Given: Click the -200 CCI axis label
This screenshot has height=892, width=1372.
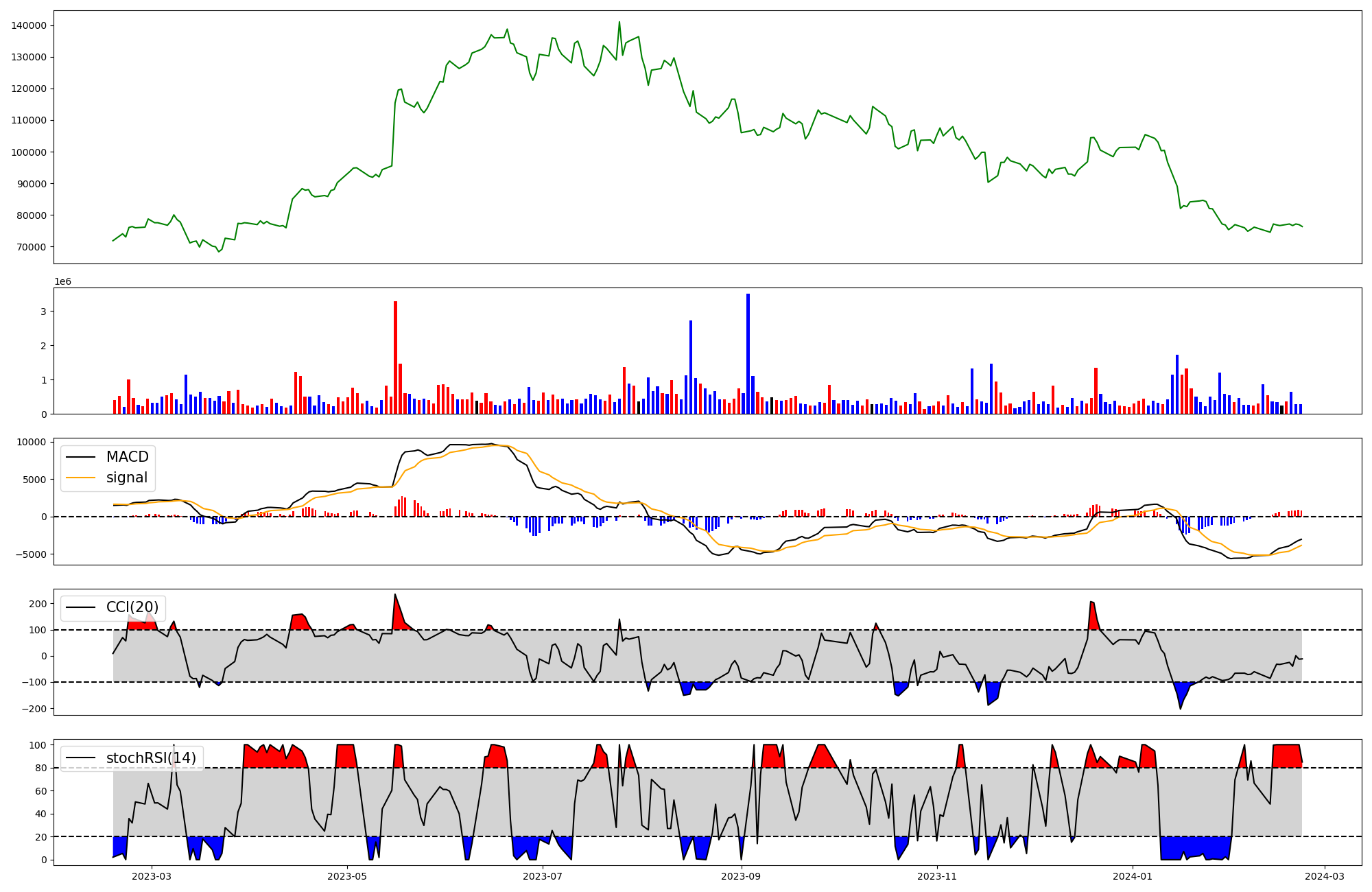Looking at the screenshot, I should (34, 709).
